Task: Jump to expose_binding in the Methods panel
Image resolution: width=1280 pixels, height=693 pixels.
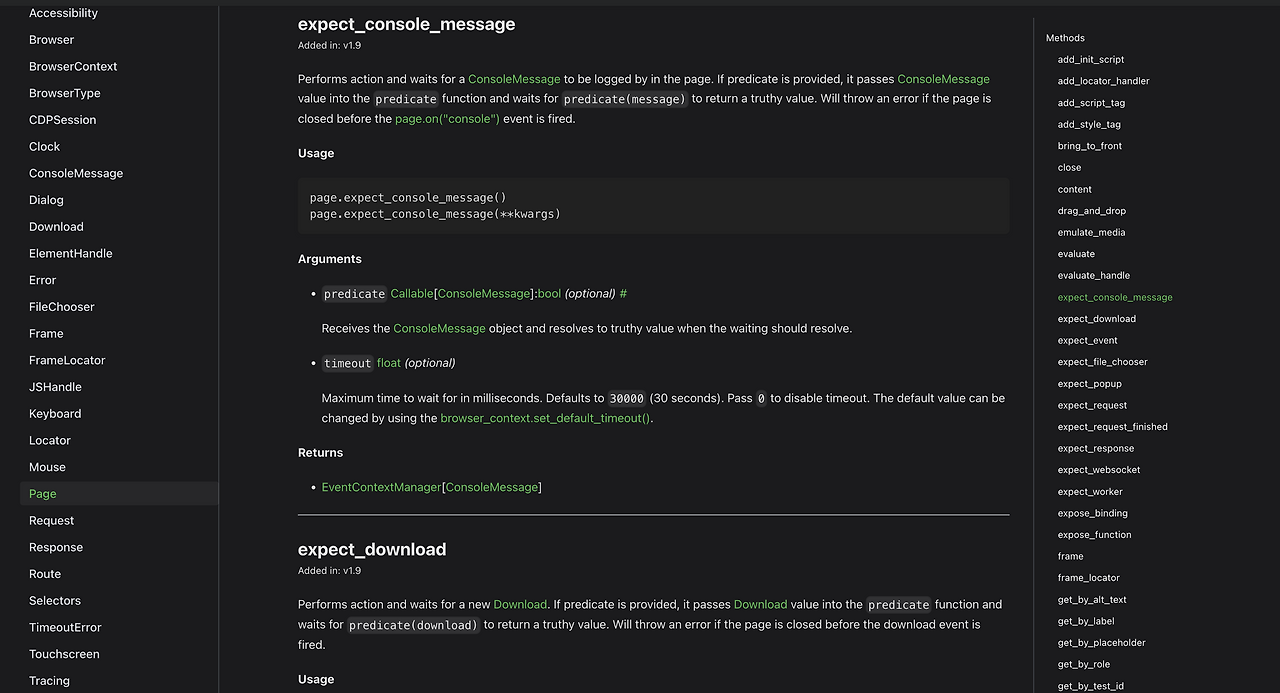Action: pyautogui.click(x=1091, y=513)
